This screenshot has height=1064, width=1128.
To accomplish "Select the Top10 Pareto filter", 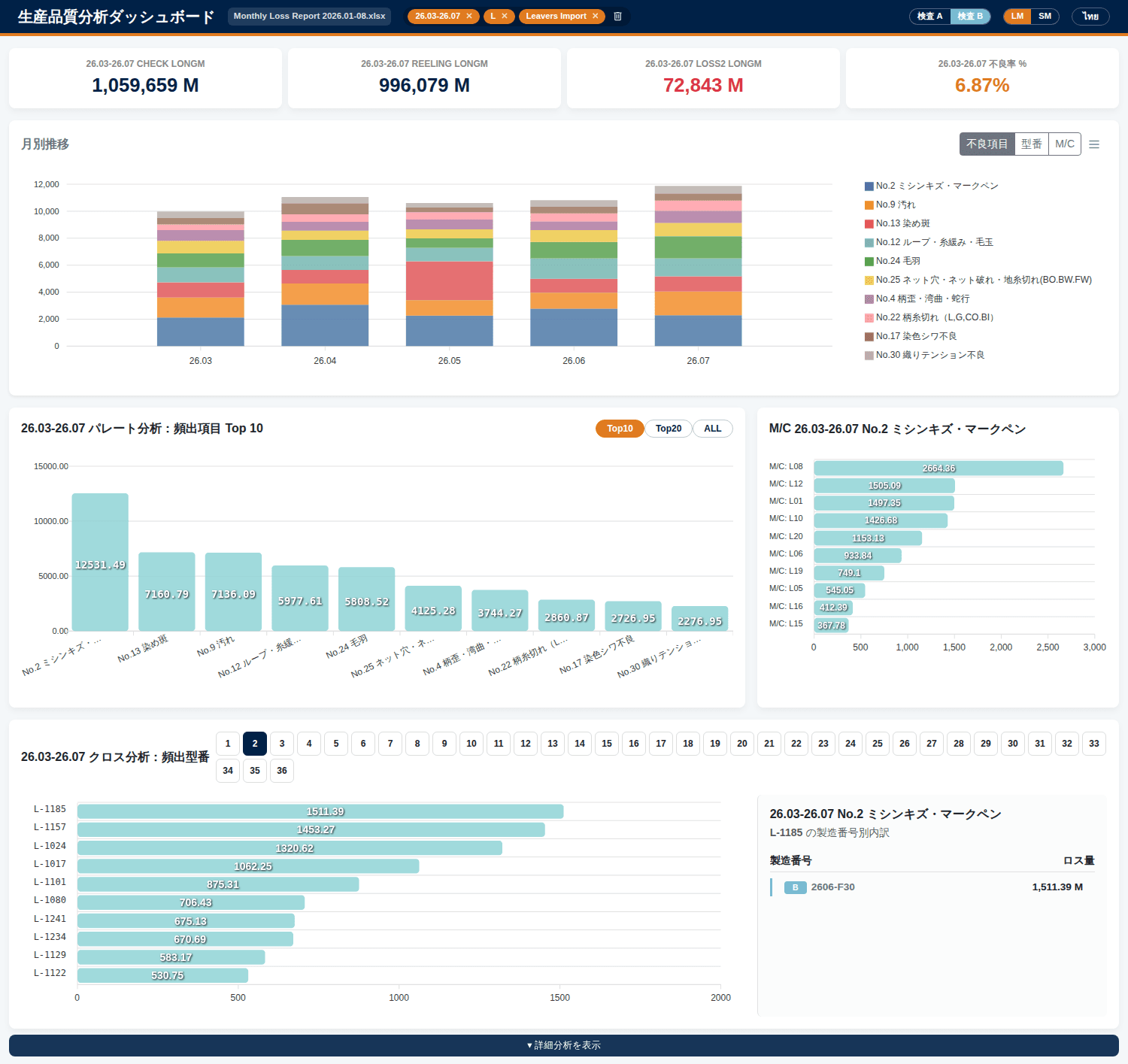I will [x=620, y=429].
